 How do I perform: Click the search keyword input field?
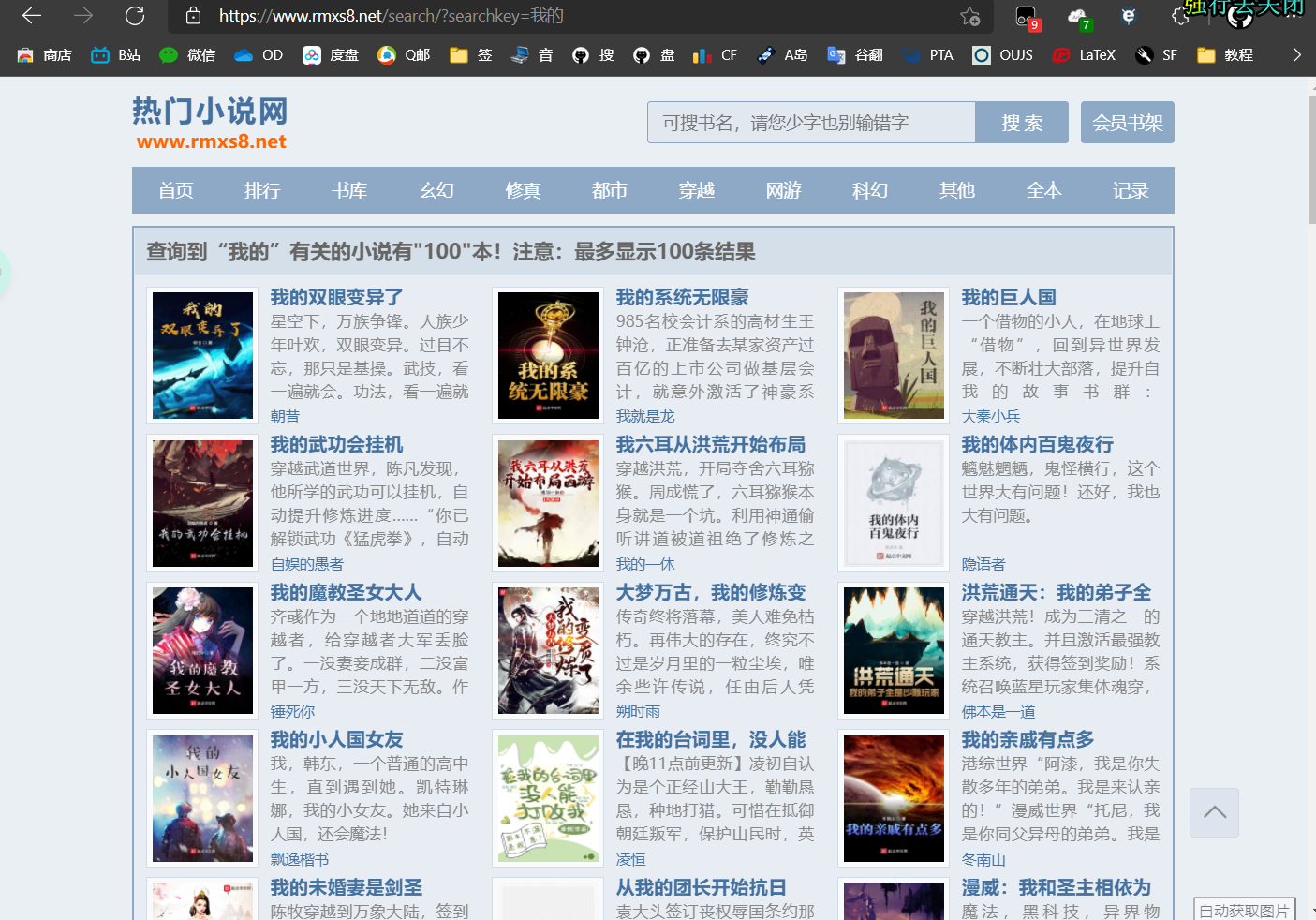coord(810,122)
